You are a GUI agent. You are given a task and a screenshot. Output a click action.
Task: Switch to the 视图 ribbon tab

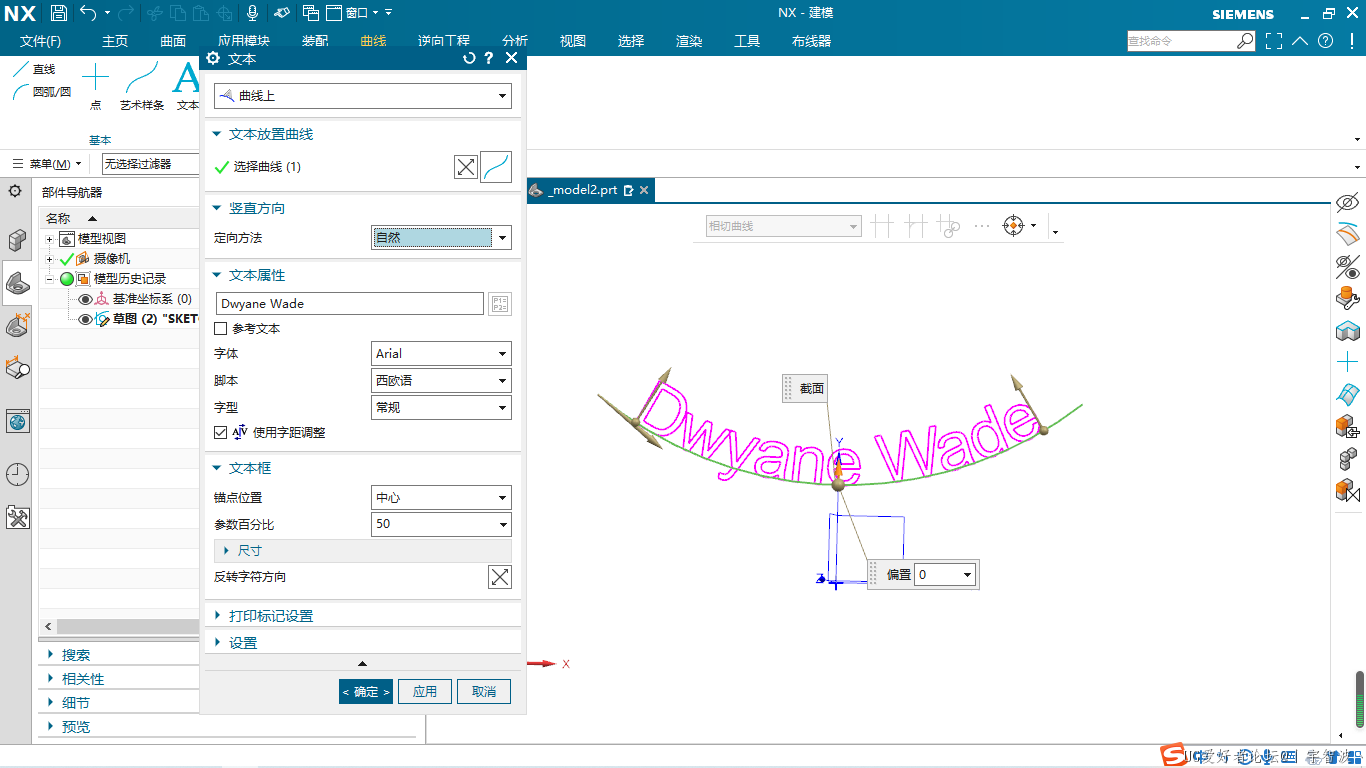point(573,41)
